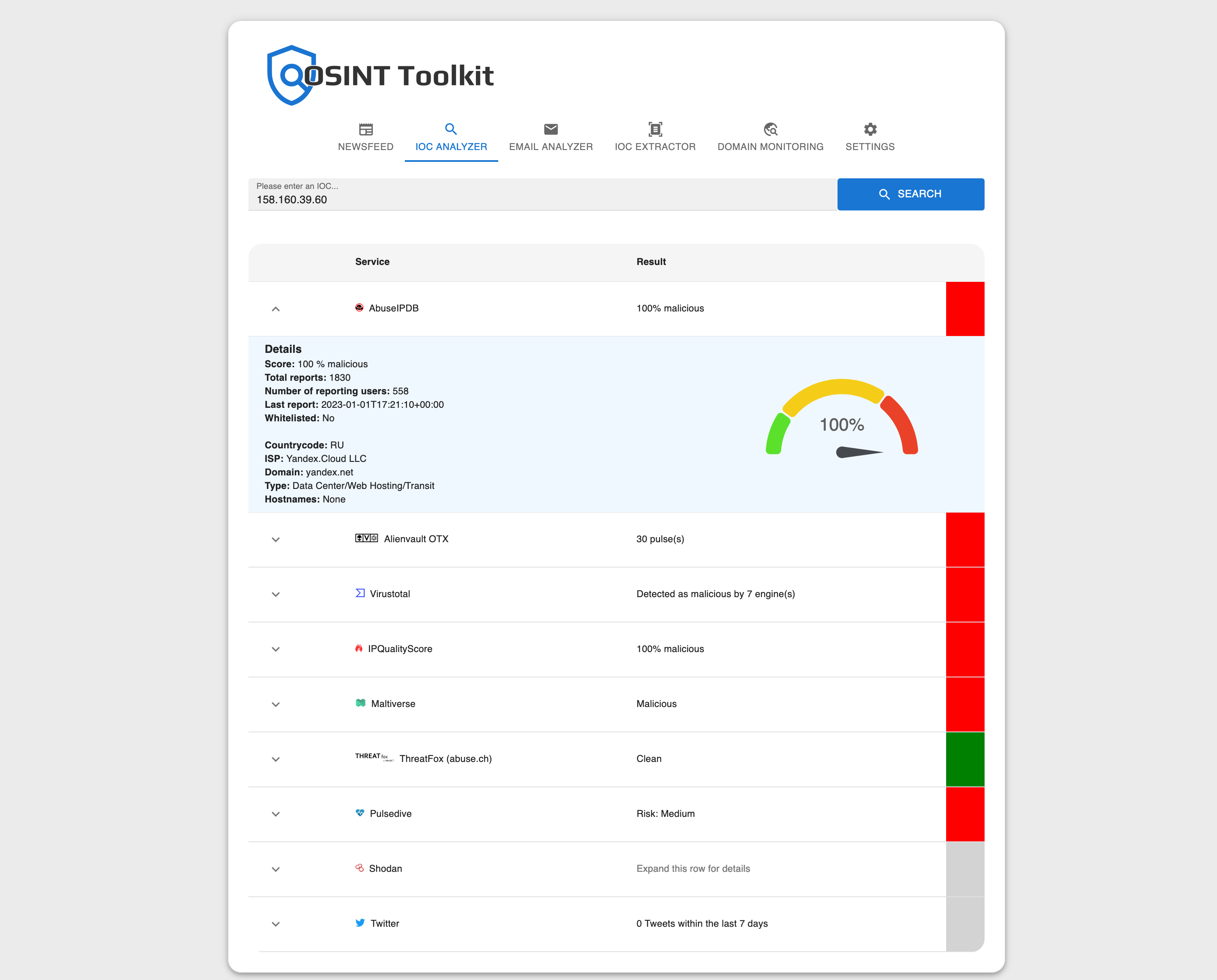Image resolution: width=1217 pixels, height=980 pixels.
Task: Click the Maltiverse green logo icon
Action: click(361, 703)
